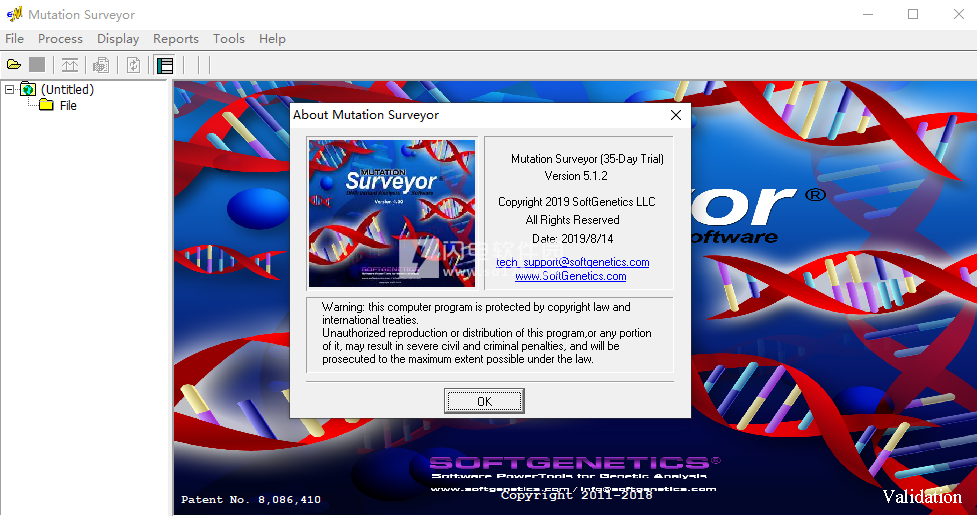977x516 pixels.
Task: Select the yellow File folder icon
Action: coord(46,105)
